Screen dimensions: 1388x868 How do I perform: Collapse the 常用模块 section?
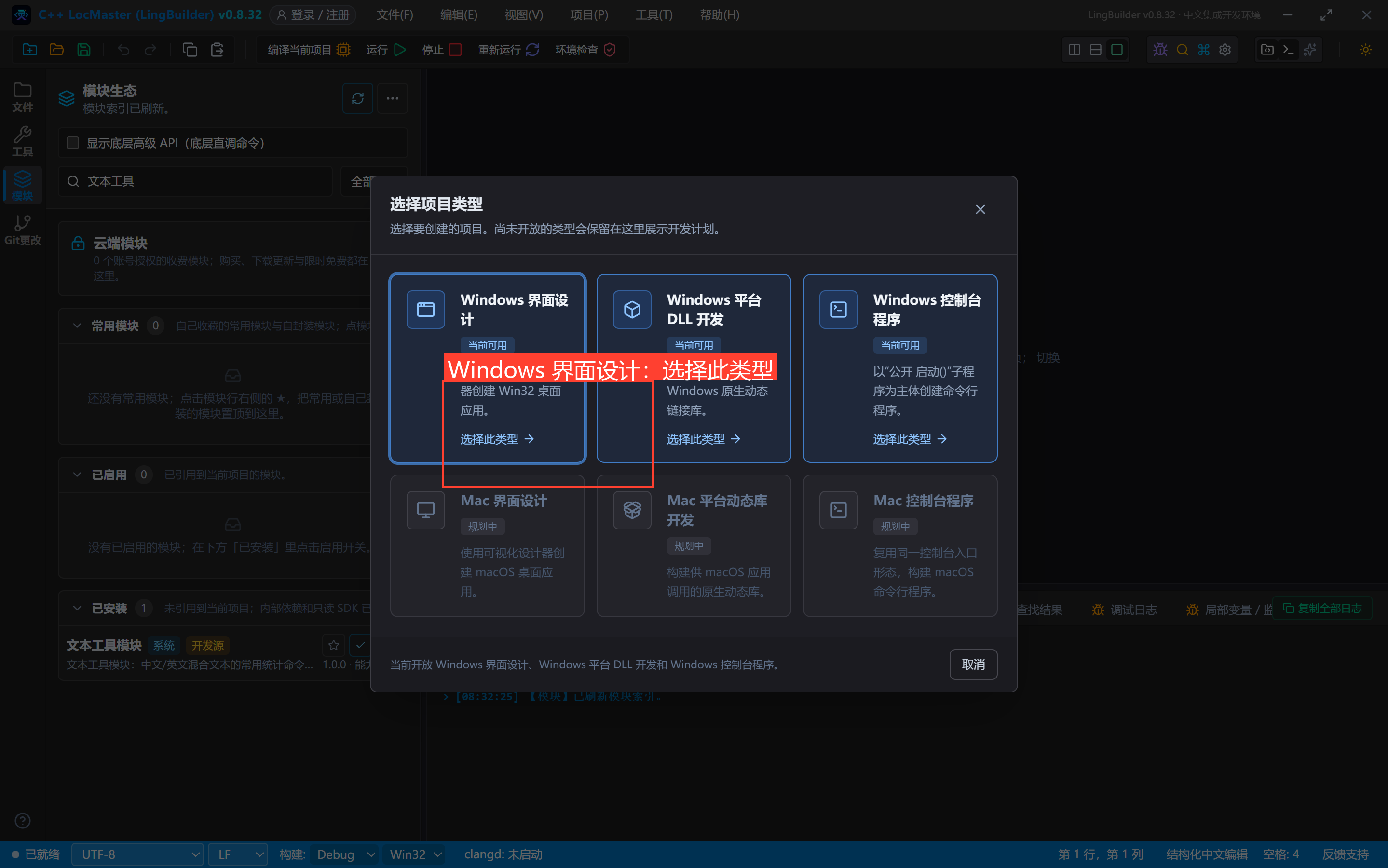(77, 326)
